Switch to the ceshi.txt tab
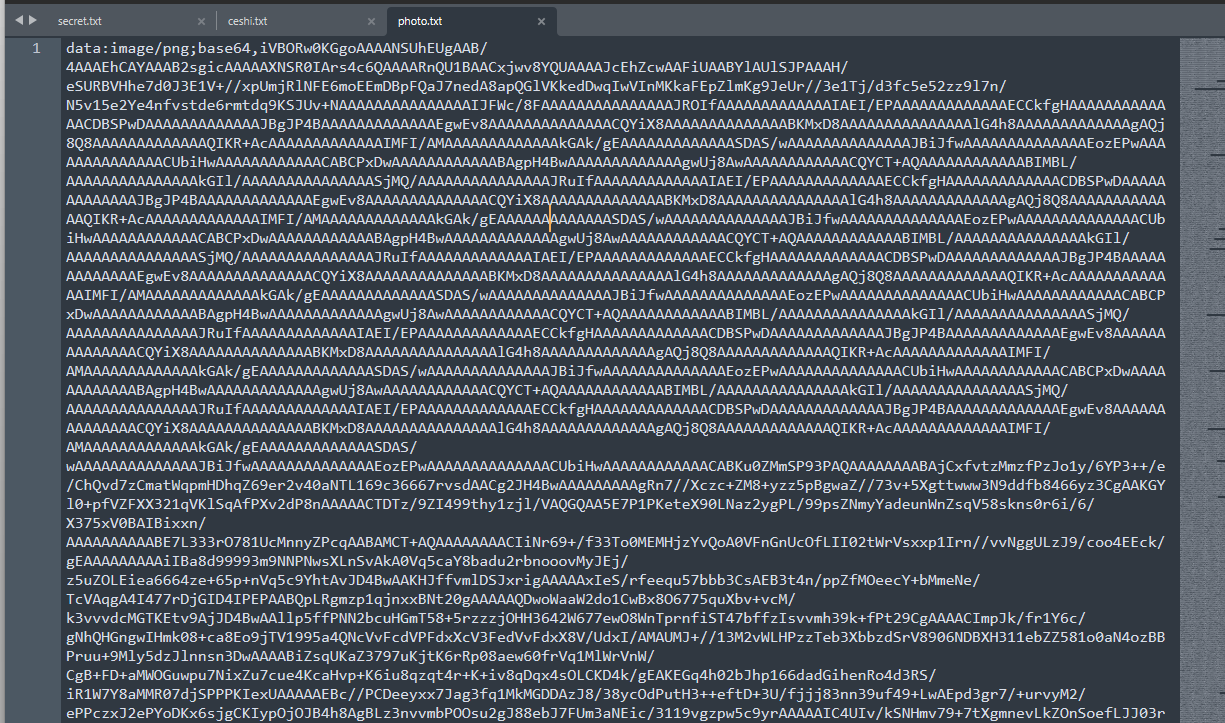Screen dimensions: 1225x723 click(x=248, y=21)
